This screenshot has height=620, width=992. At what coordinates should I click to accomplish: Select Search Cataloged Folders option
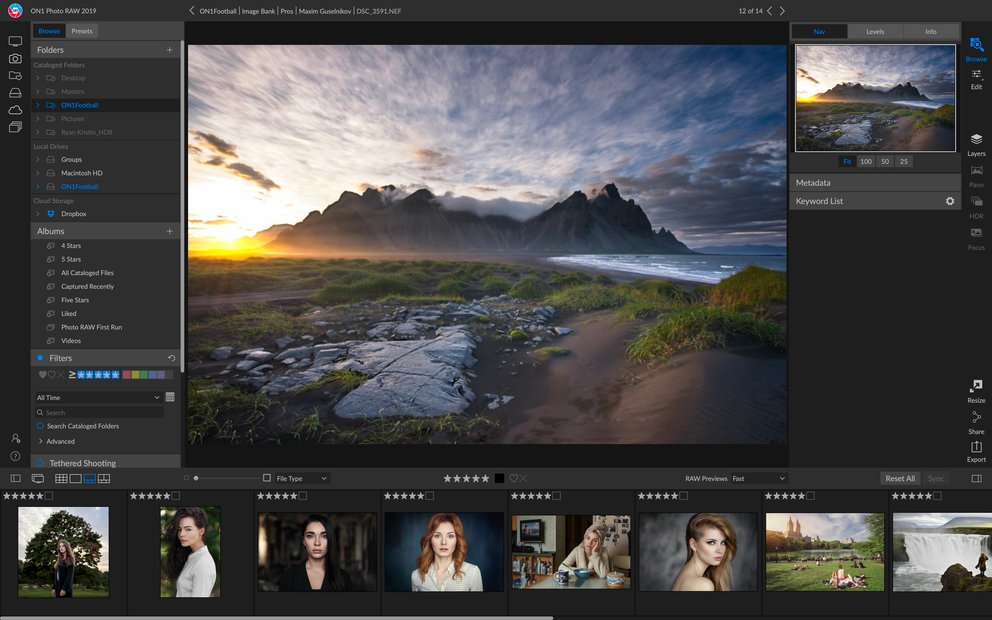coord(40,426)
